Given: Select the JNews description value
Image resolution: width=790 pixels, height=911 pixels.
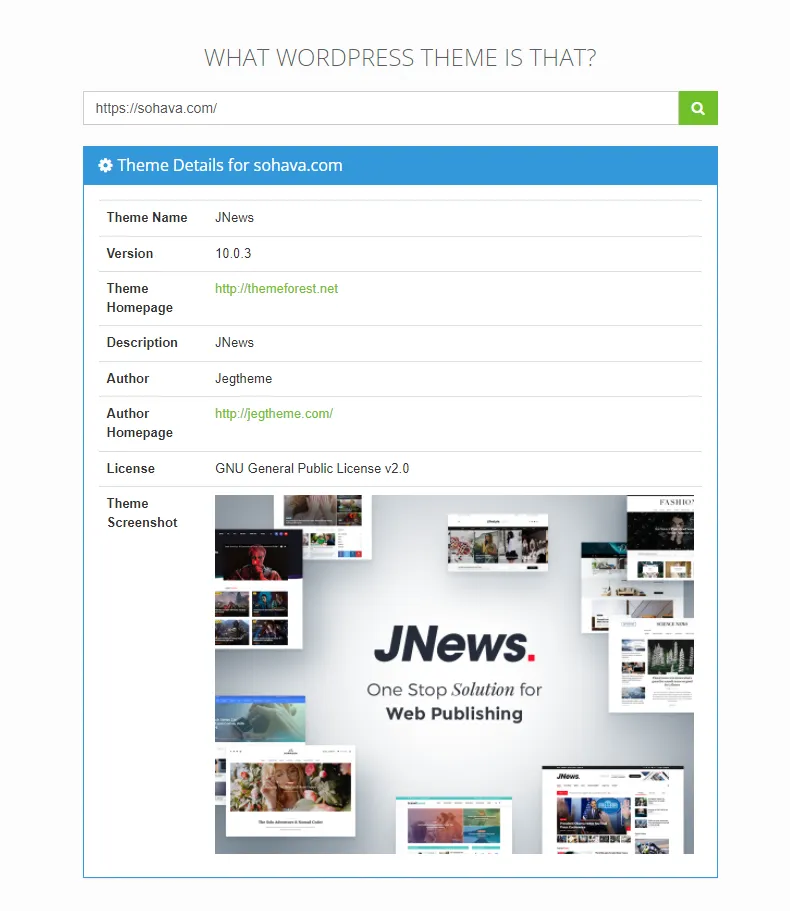Looking at the screenshot, I should tap(234, 343).
